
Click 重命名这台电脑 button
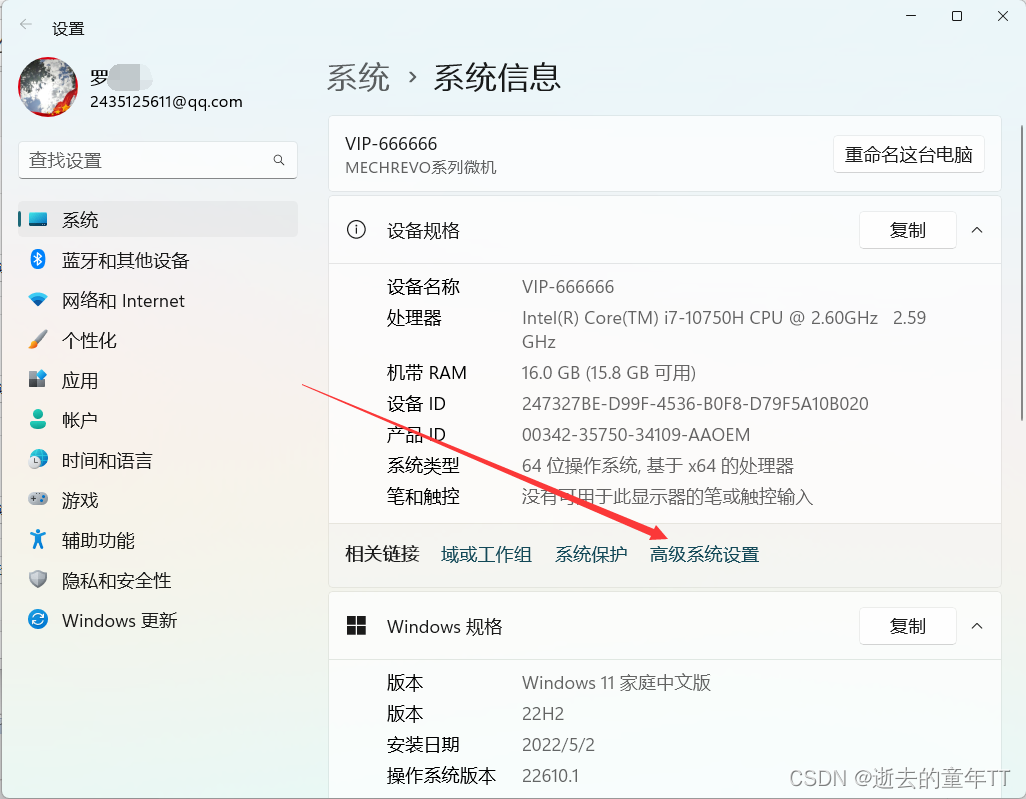(908, 154)
